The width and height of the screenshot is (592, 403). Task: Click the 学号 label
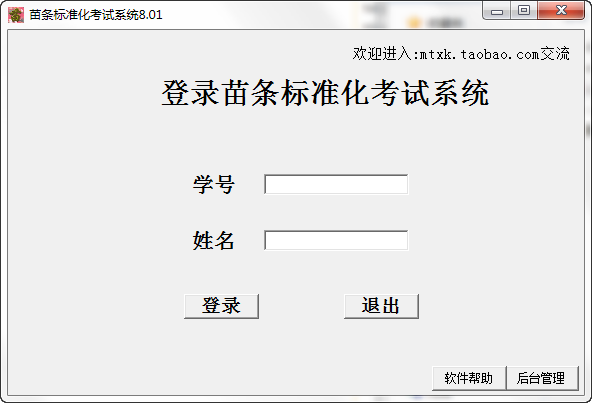coord(214,185)
